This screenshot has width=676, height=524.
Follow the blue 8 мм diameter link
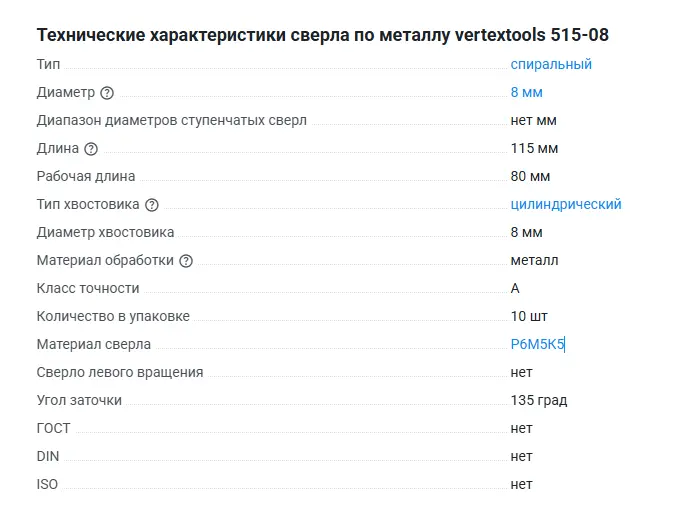[526, 92]
